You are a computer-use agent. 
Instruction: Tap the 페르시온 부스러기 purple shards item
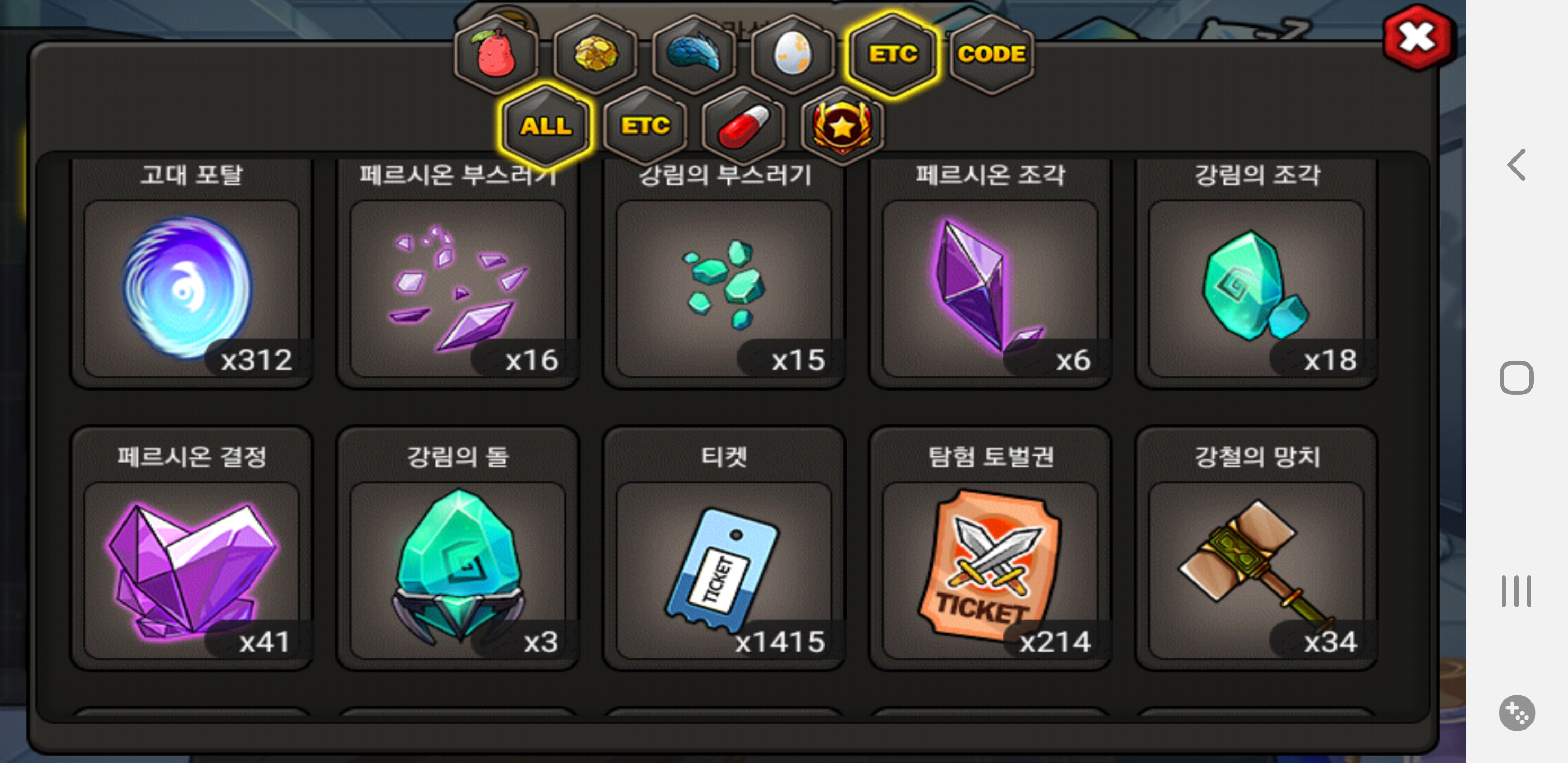click(x=458, y=274)
